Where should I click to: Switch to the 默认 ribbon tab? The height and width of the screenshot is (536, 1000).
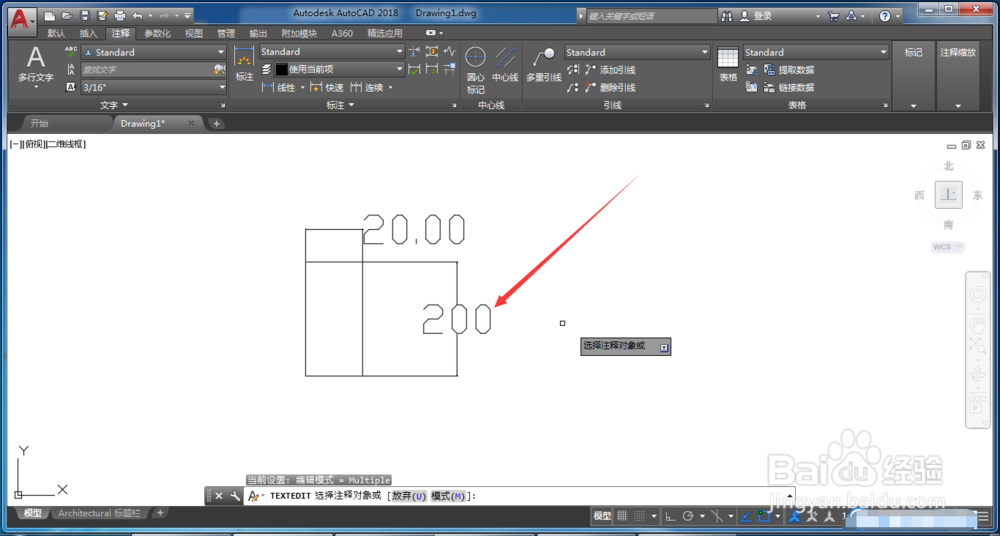(x=56, y=34)
